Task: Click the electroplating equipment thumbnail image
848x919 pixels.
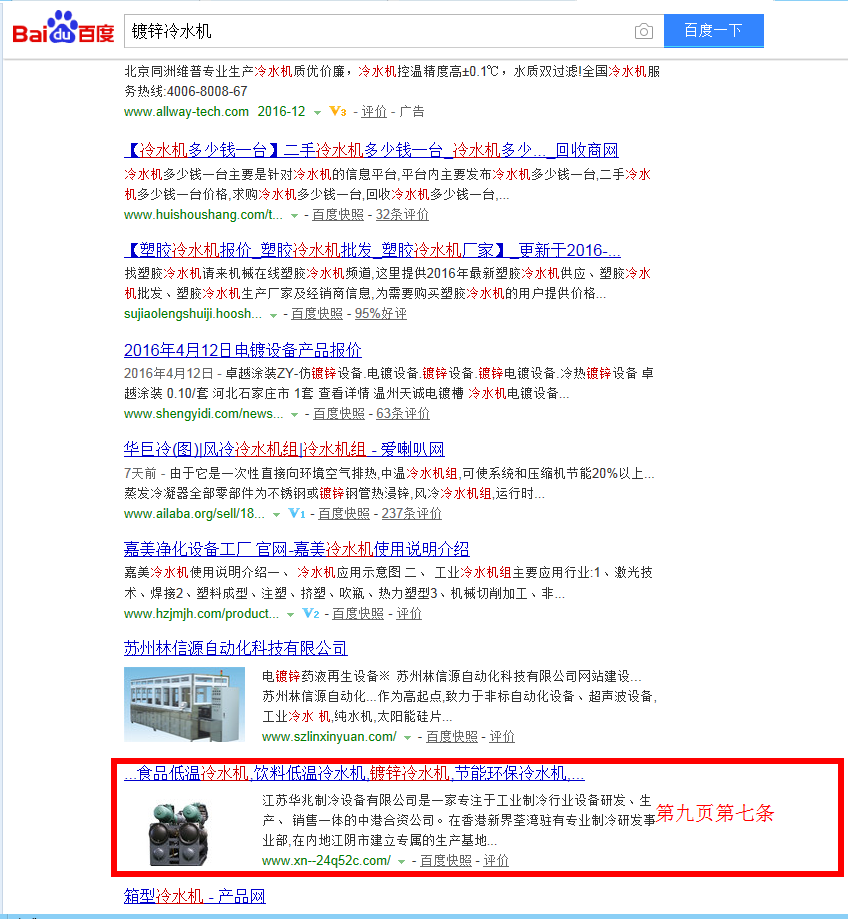Action: (x=185, y=704)
